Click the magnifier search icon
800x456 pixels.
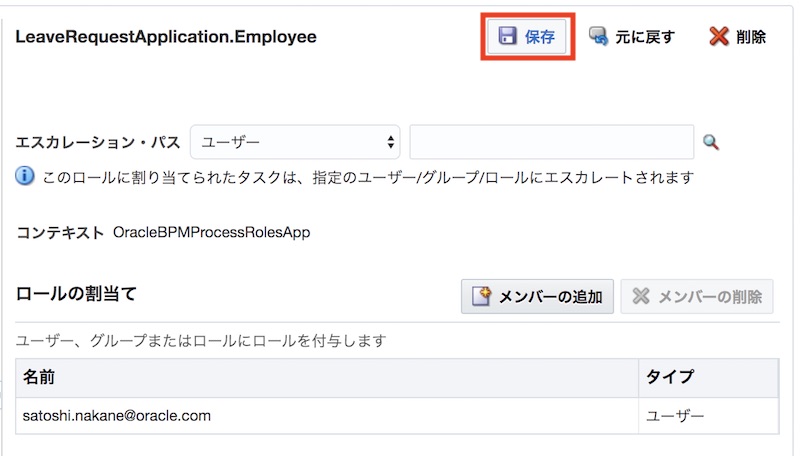coord(711,143)
